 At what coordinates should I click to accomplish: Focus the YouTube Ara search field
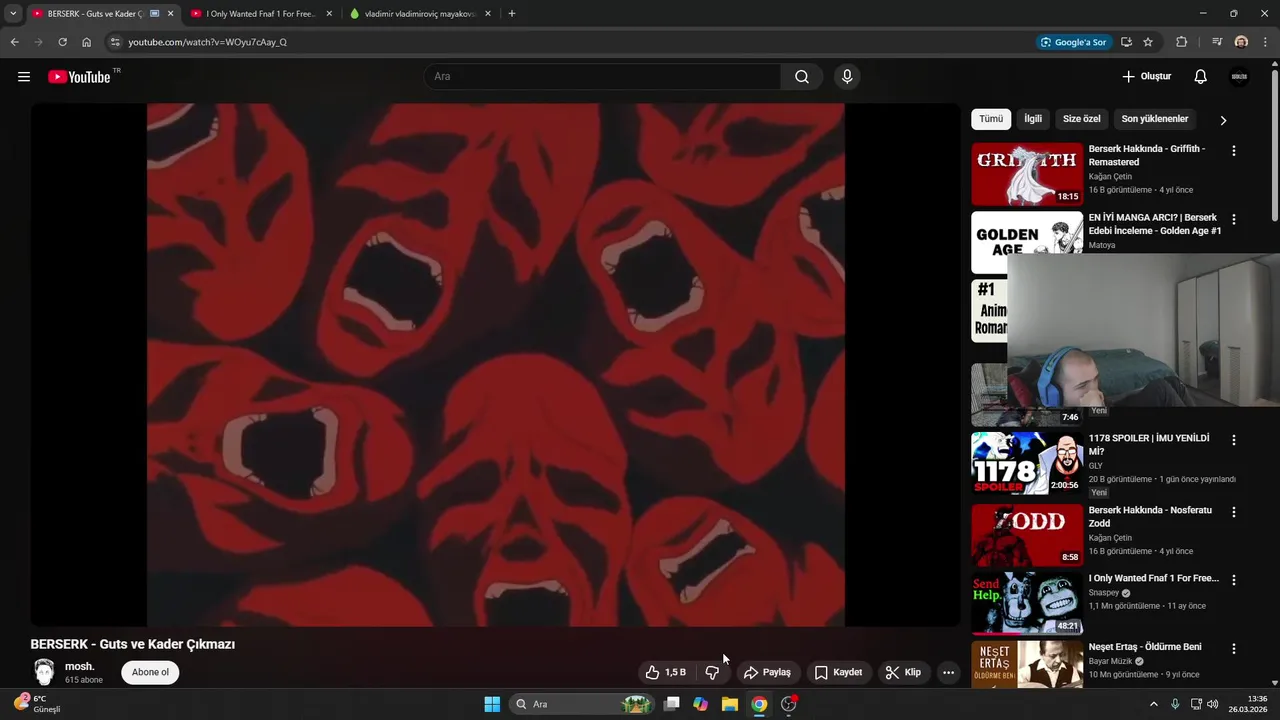pyautogui.click(x=603, y=77)
